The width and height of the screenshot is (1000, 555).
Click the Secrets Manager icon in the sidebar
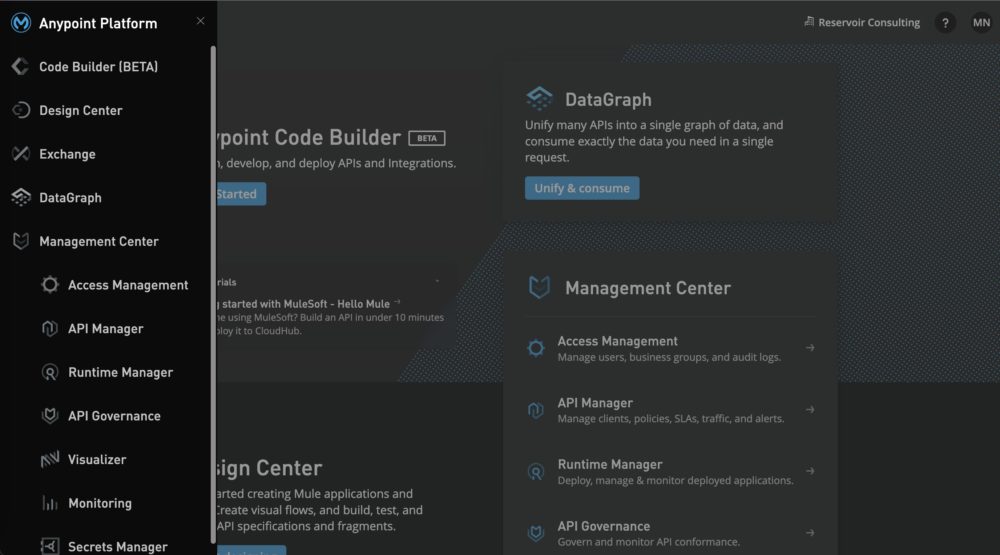(x=50, y=546)
